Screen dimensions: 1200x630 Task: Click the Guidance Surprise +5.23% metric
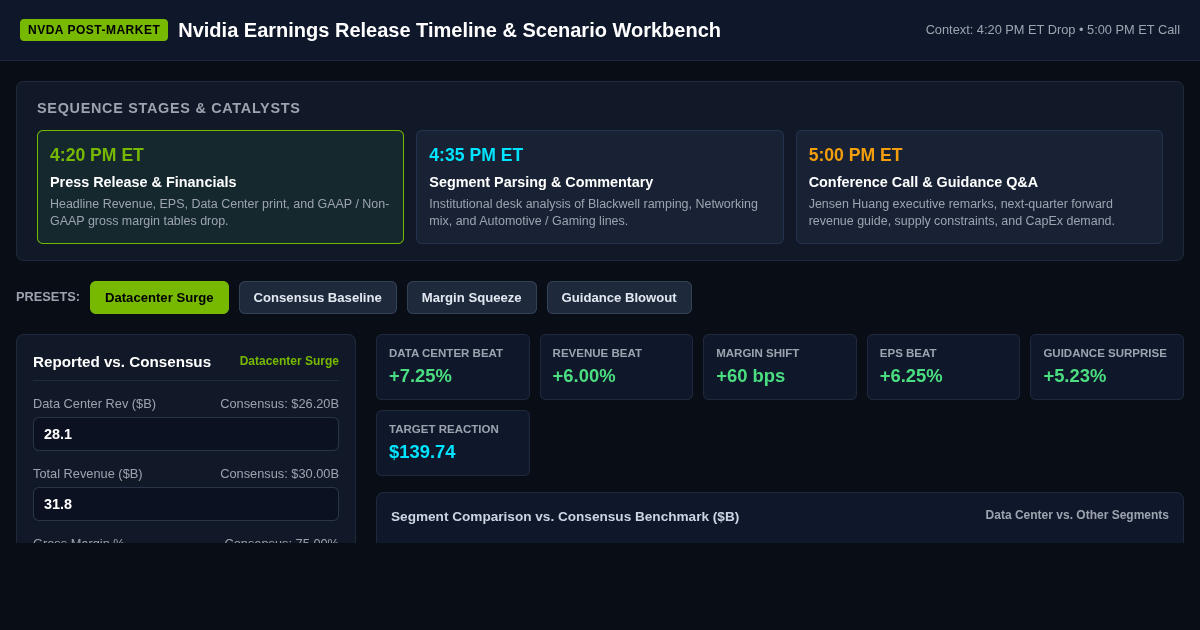(1107, 367)
